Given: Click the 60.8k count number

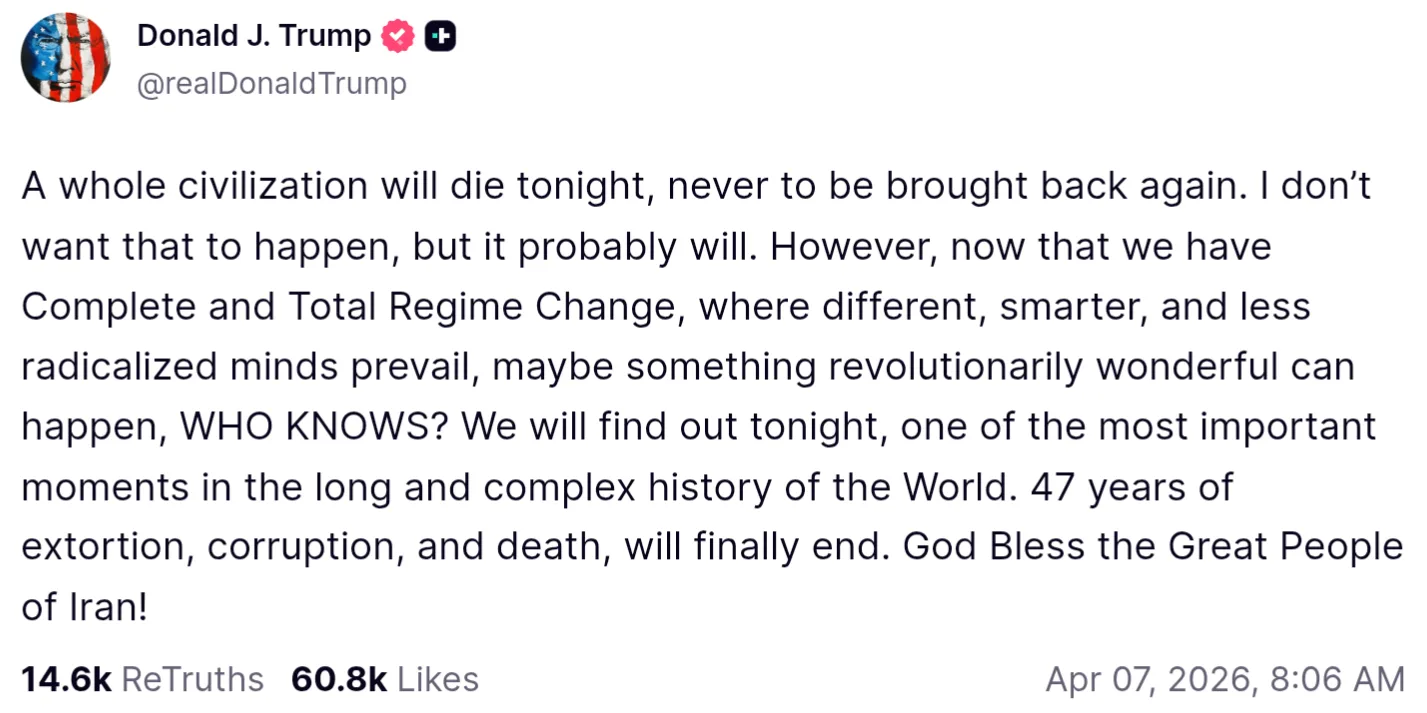Looking at the screenshot, I should (x=339, y=679).
